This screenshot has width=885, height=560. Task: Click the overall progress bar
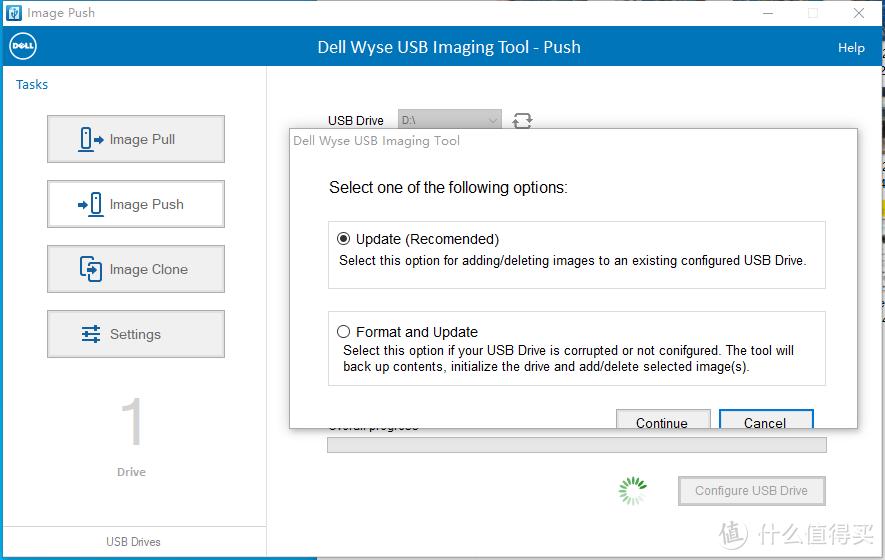pos(576,445)
